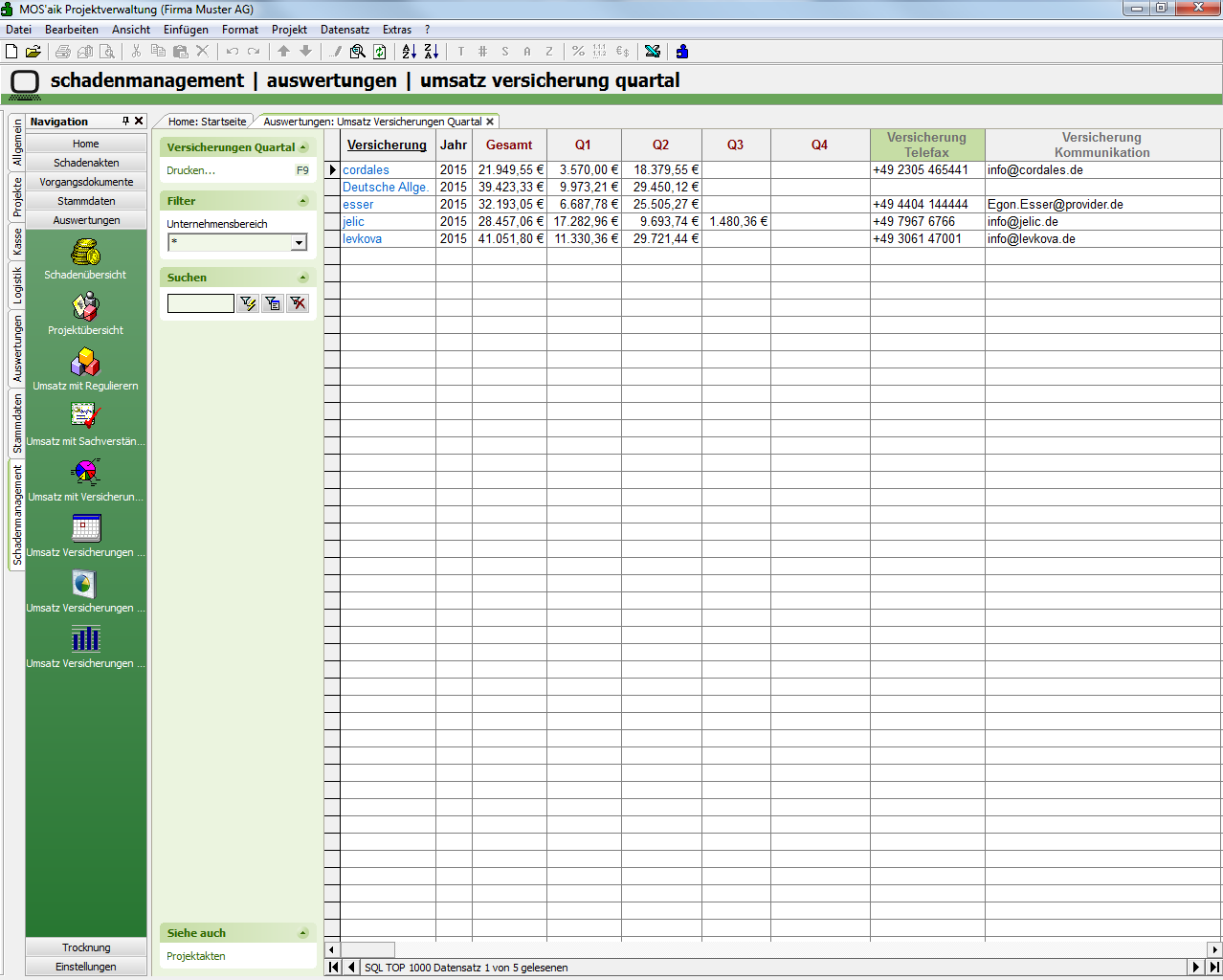Open Projektübersicht from the navigation panel
Screen dimensions: 1223x980
pyautogui.click(x=86, y=308)
